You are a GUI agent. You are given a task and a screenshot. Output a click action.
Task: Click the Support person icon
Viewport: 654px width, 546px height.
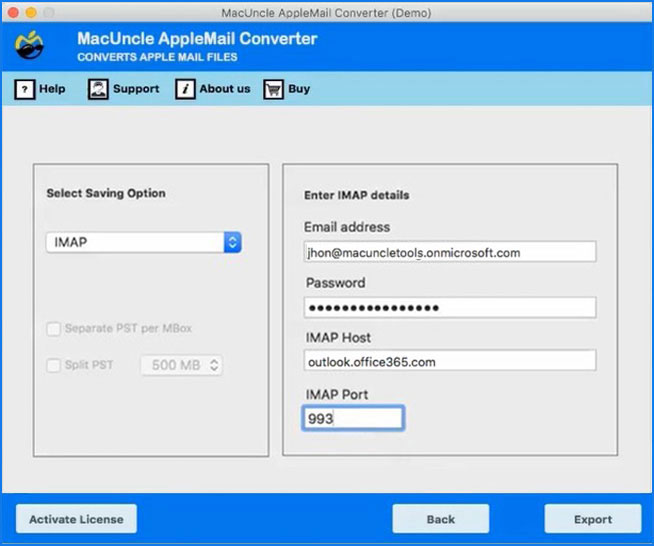click(x=98, y=89)
